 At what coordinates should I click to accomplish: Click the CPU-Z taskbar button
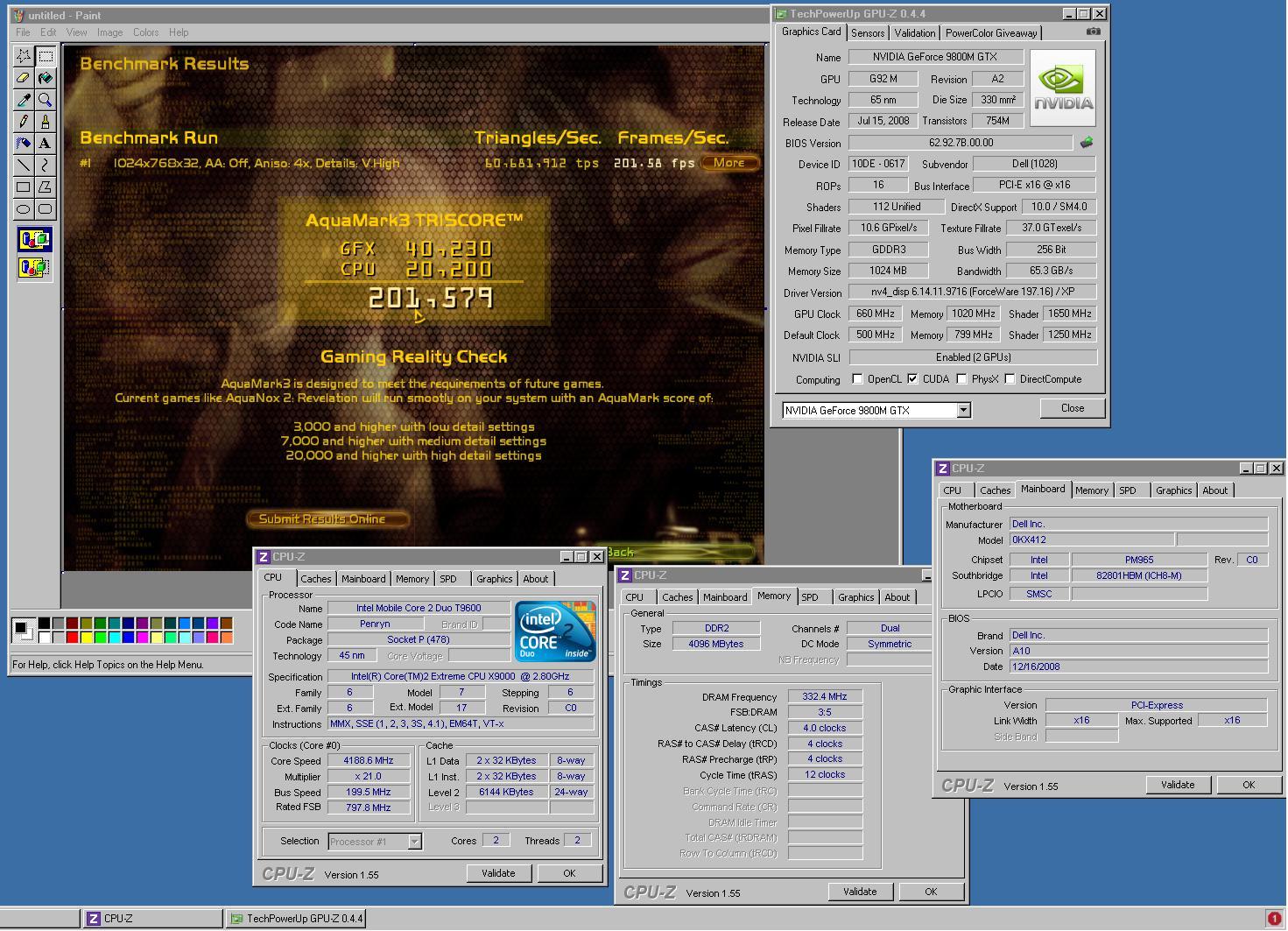pyautogui.click(x=153, y=919)
